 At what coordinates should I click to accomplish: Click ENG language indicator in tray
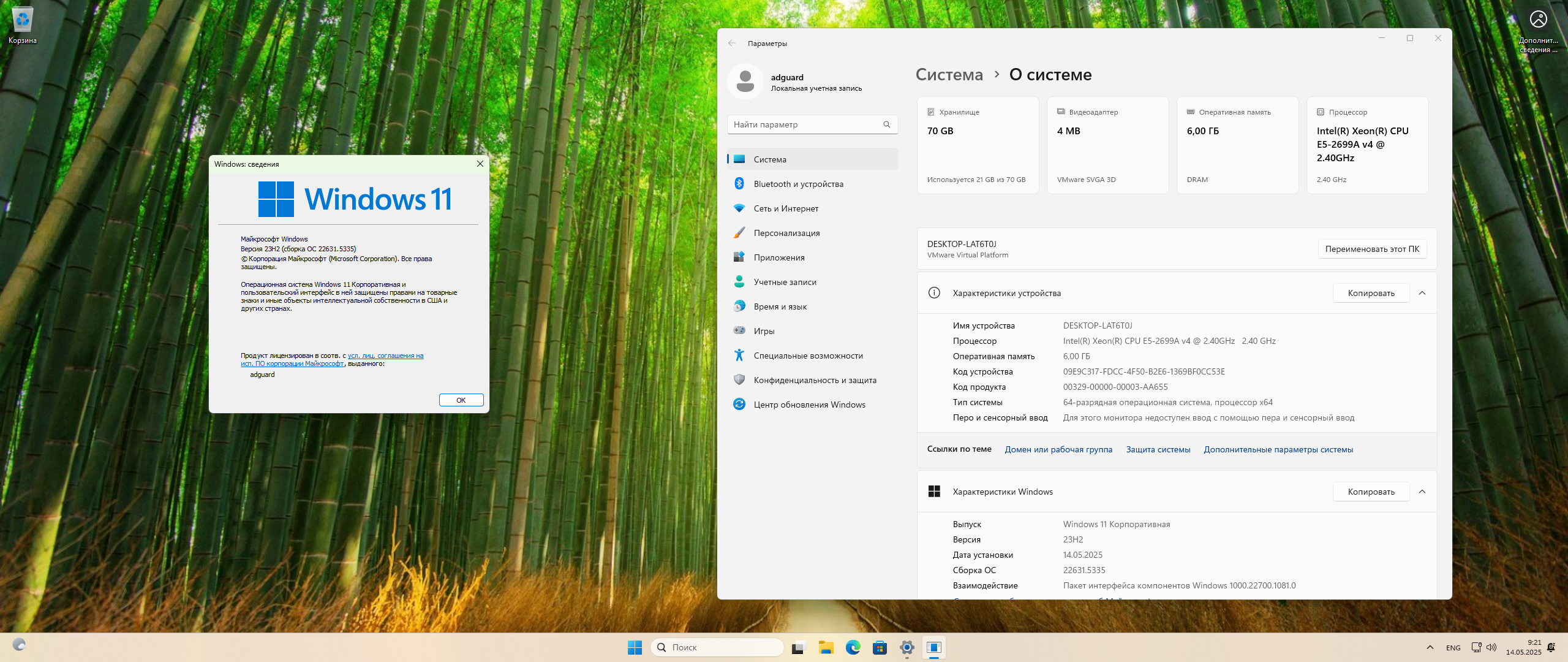point(1453,648)
